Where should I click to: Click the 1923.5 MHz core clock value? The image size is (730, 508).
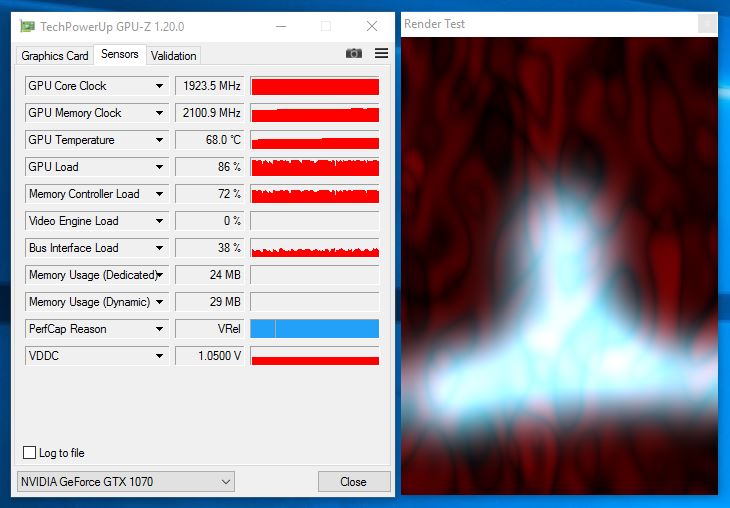210,86
